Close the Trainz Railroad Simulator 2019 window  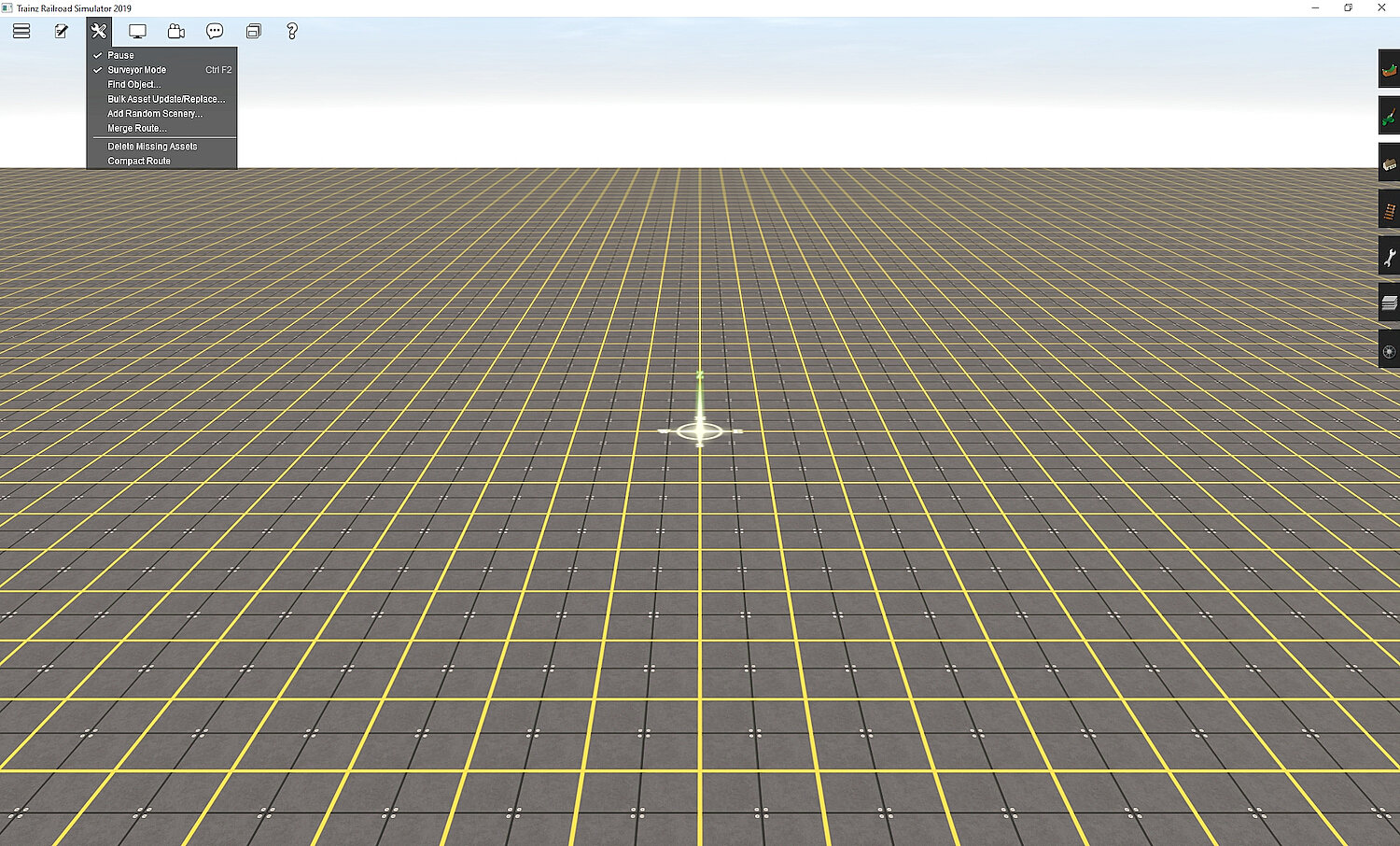pos(1382,7)
